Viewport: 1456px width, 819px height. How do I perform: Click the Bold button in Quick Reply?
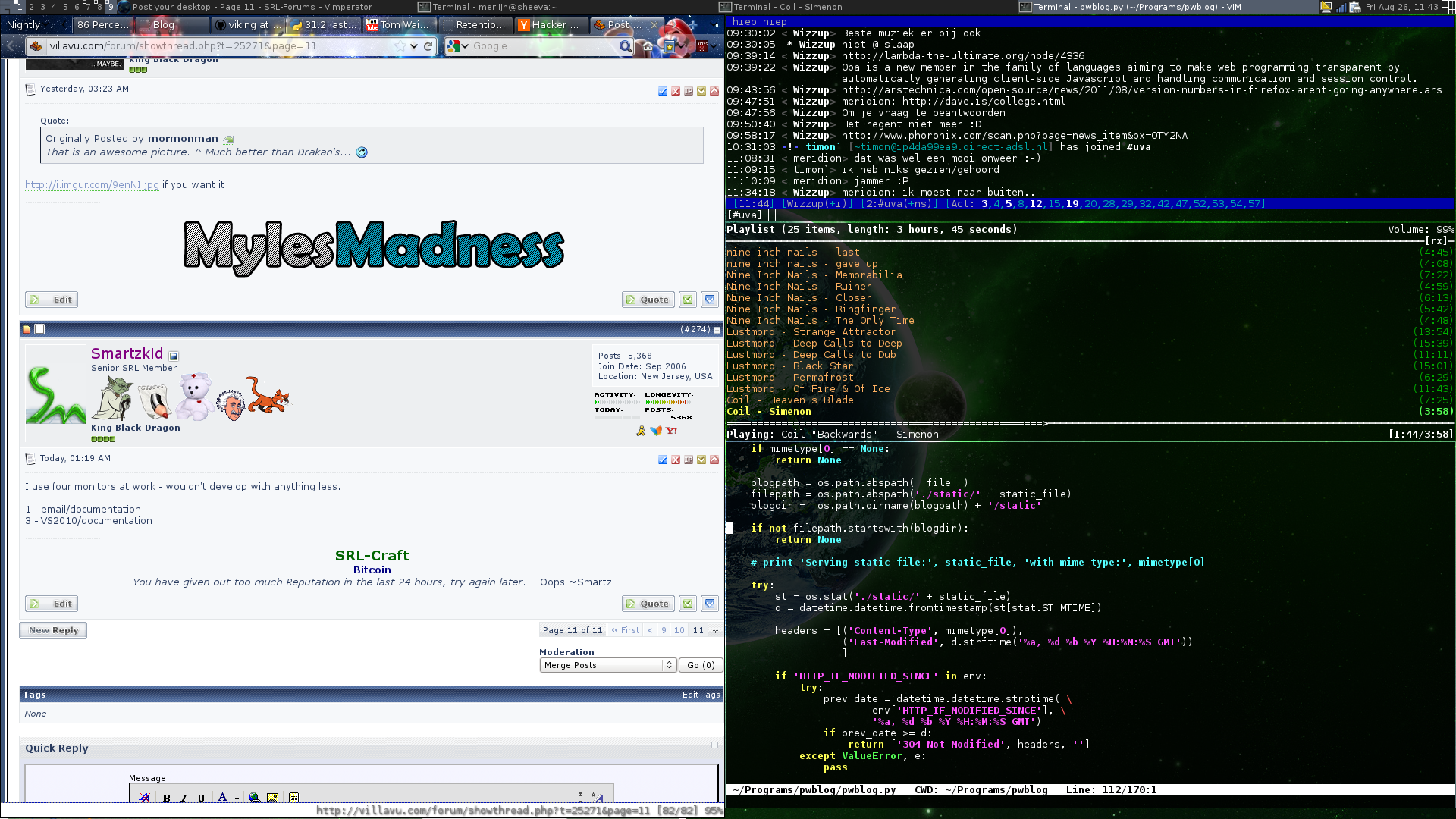pyautogui.click(x=166, y=798)
